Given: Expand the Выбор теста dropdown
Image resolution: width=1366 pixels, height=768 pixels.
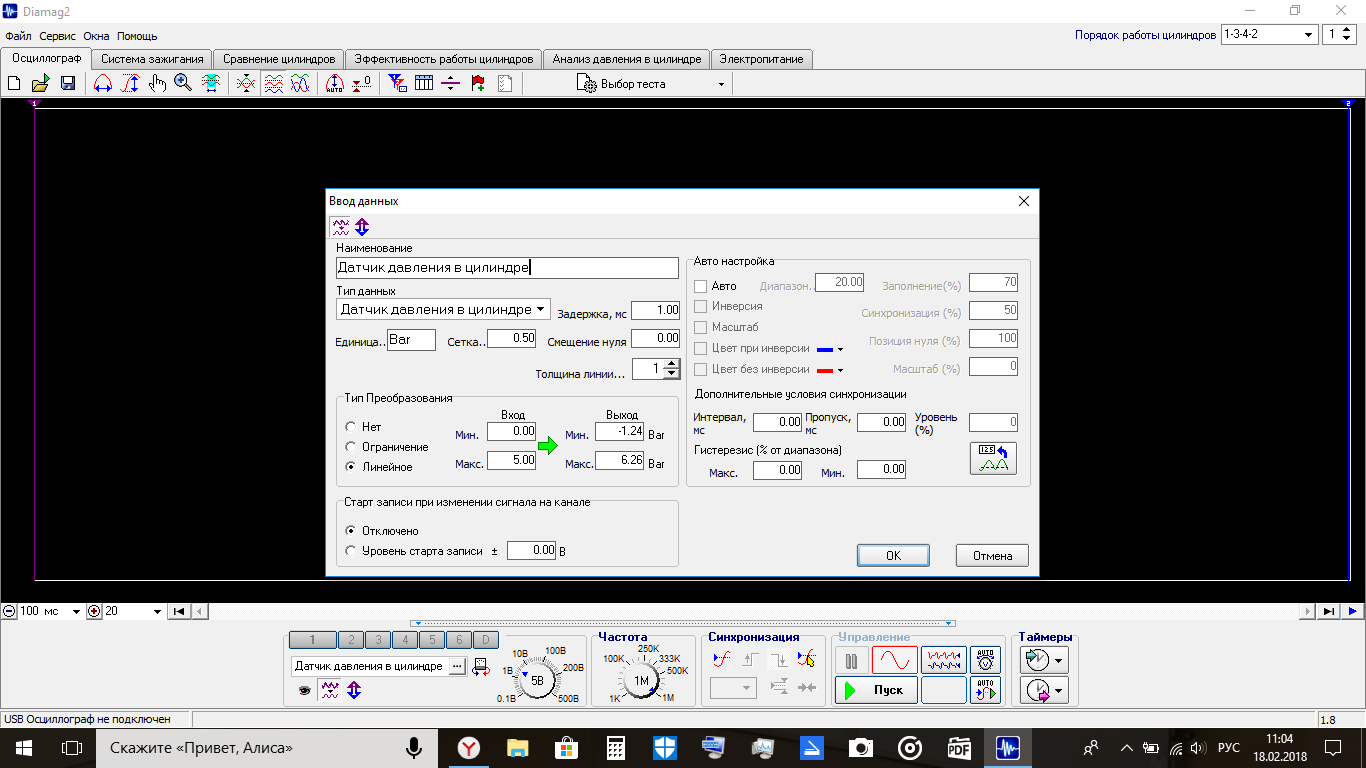Looking at the screenshot, I should pyautogui.click(x=721, y=85).
